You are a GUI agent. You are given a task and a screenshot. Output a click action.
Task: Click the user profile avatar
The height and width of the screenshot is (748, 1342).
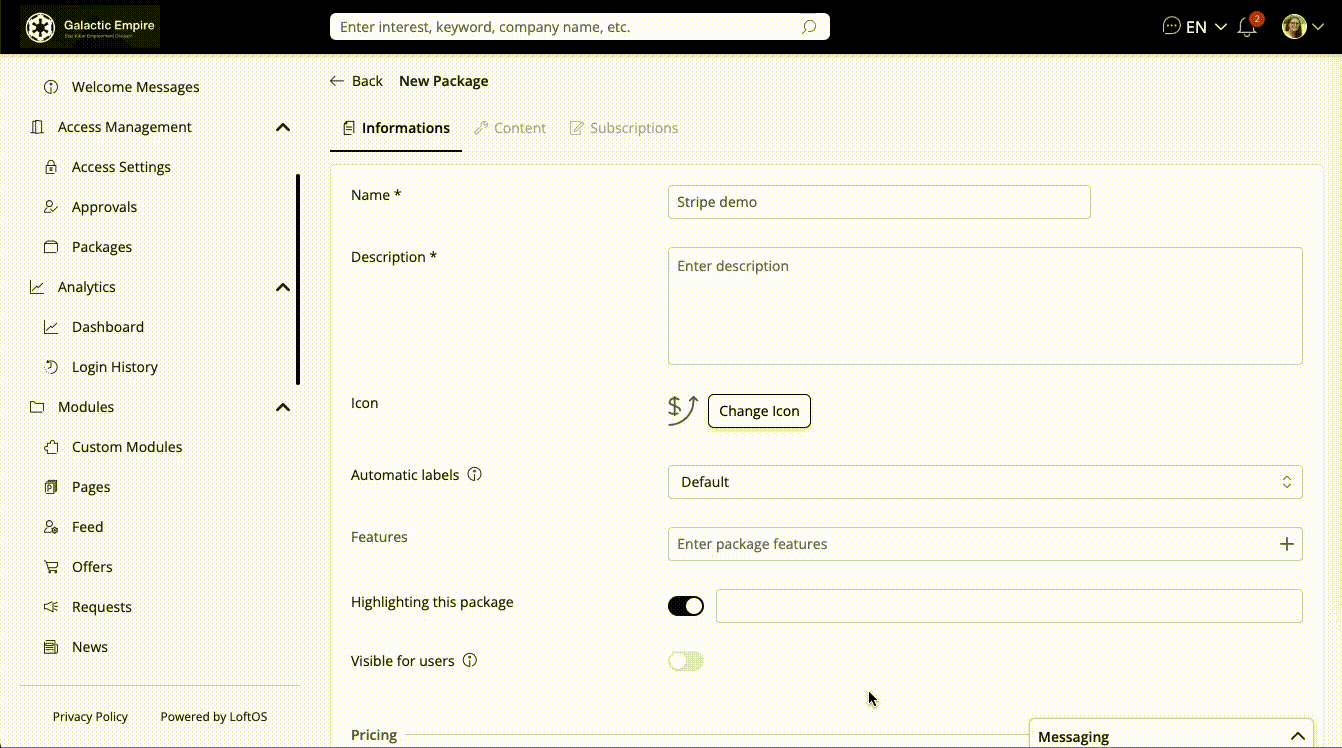click(x=1294, y=27)
